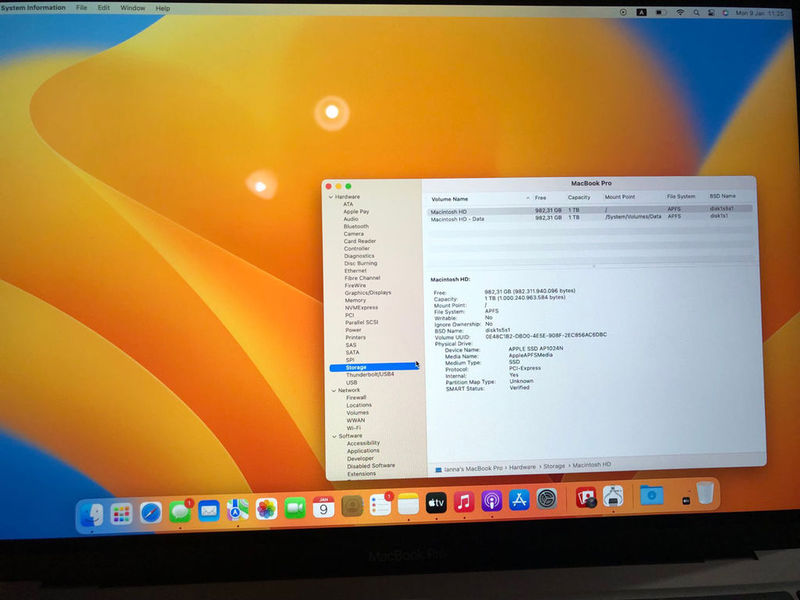The width and height of the screenshot is (800, 600).
Task: Open the Mail app in the Dock
Action: [209, 511]
